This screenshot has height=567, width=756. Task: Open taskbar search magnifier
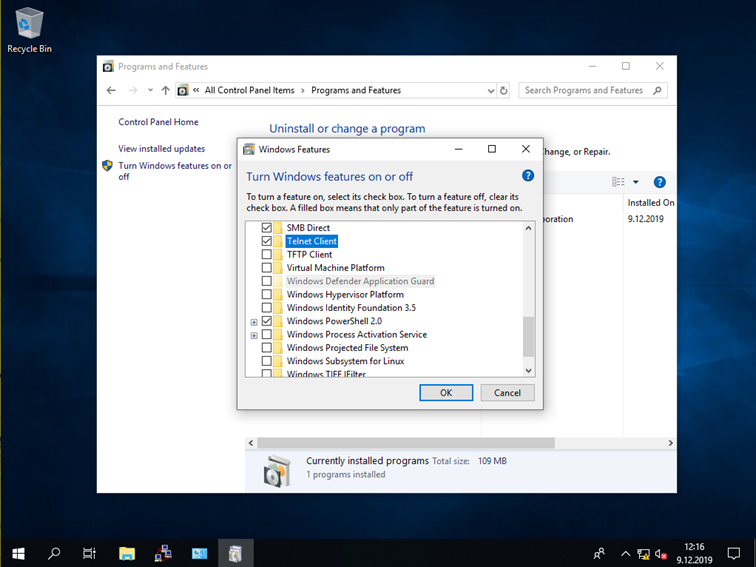pyautogui.click(x=54, y=553)
